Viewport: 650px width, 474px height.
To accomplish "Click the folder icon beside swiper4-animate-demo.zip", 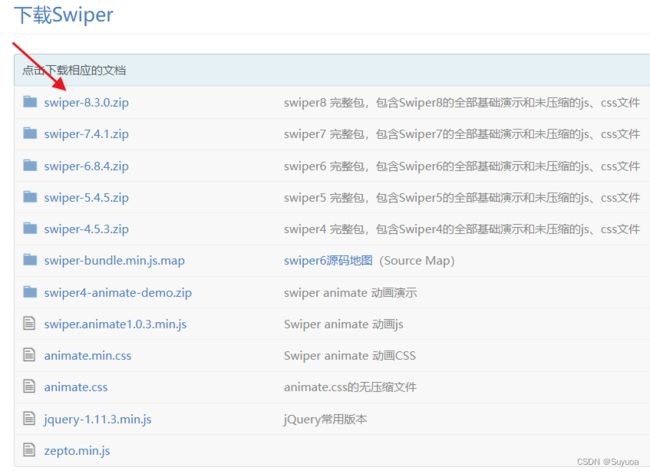I will click(30, 292).
